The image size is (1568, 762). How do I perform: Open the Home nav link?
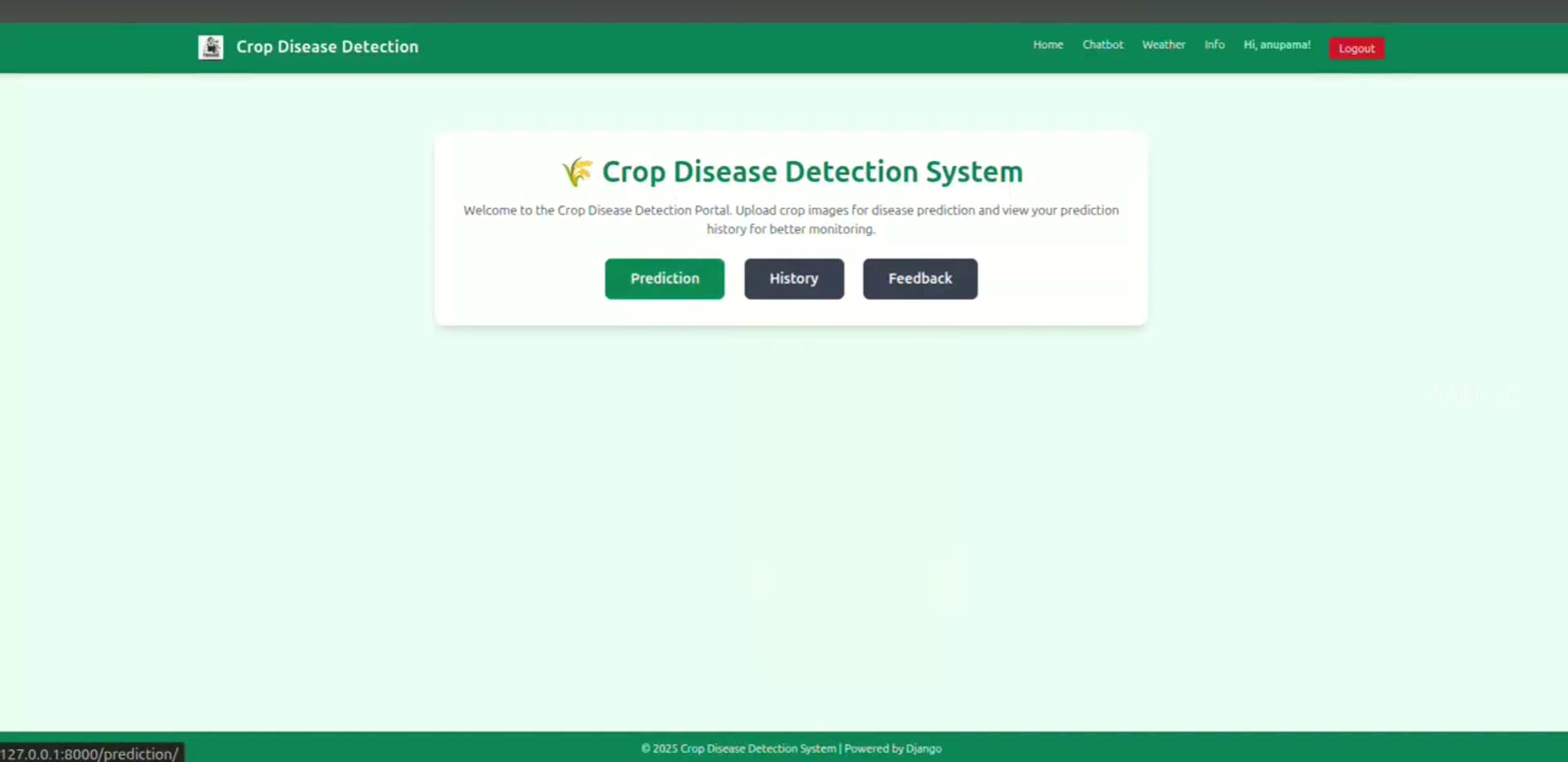[1048, 45]
